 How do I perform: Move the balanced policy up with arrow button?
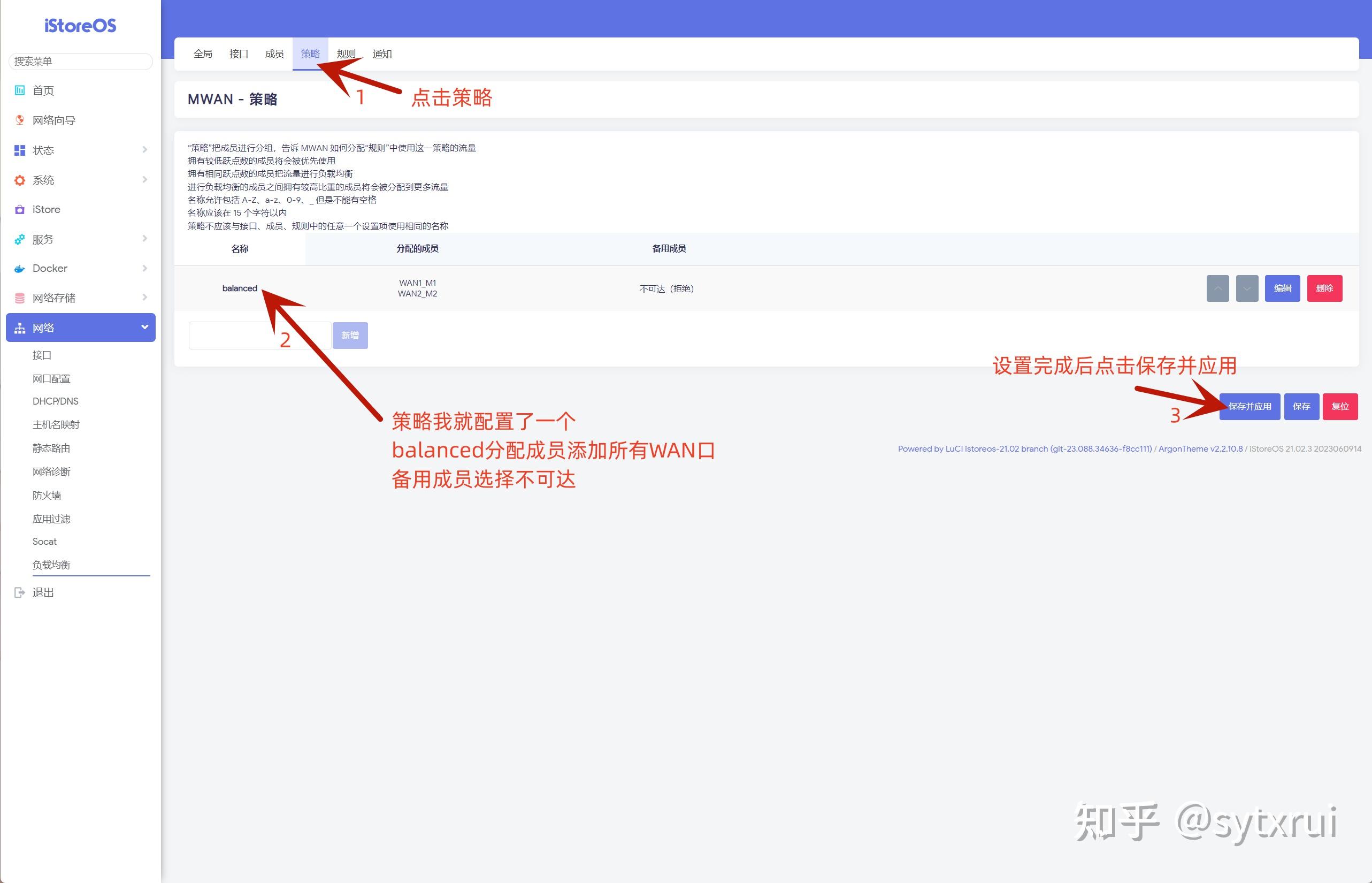click(1217, 288)
